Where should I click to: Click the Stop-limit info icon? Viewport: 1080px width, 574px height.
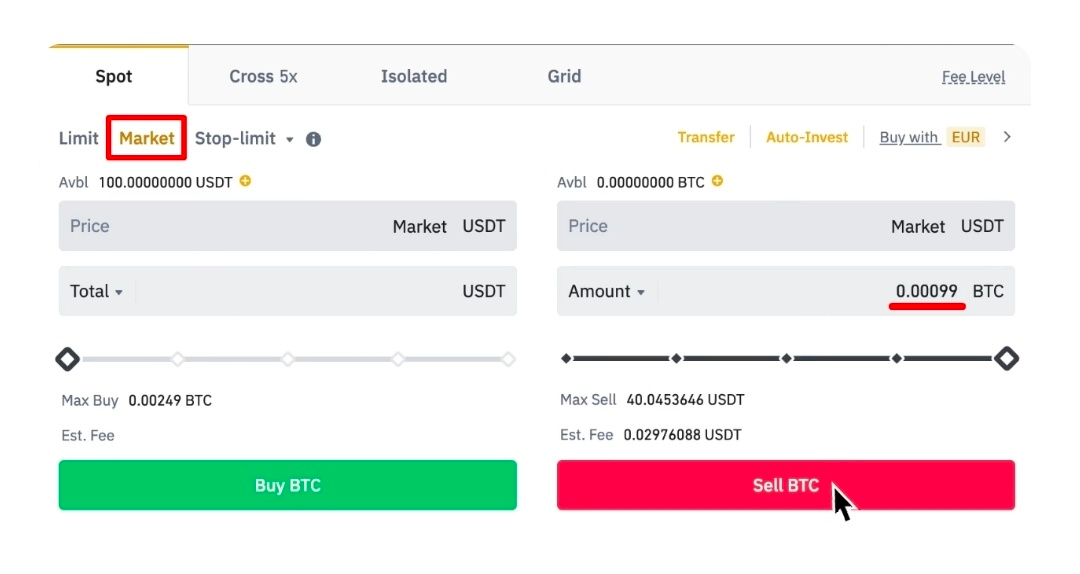click(x=313, y=139)
